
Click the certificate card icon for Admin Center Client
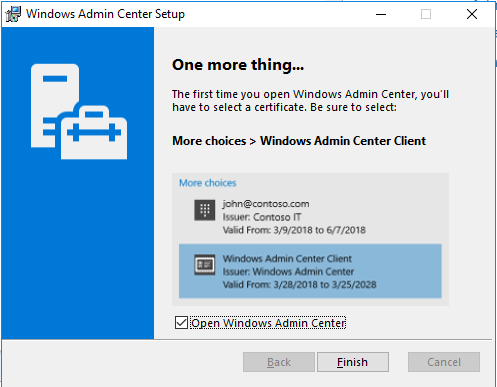point(205,265)
